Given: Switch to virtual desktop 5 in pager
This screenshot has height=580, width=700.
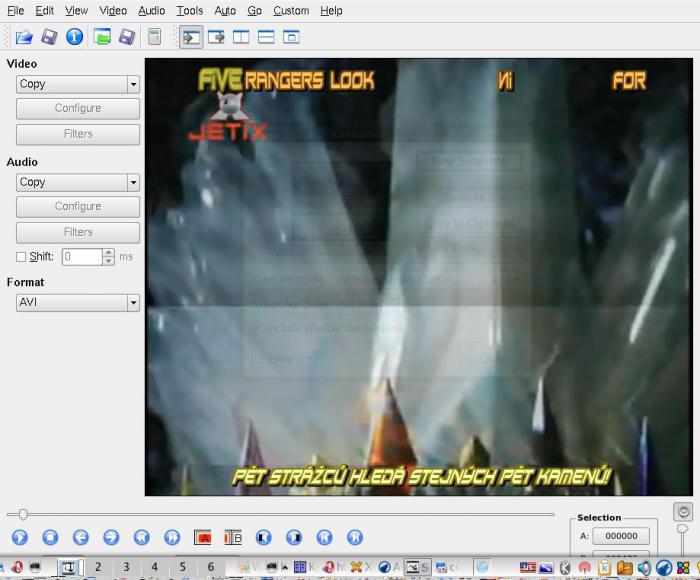Looking at the screenshot, I should [183, 567].
